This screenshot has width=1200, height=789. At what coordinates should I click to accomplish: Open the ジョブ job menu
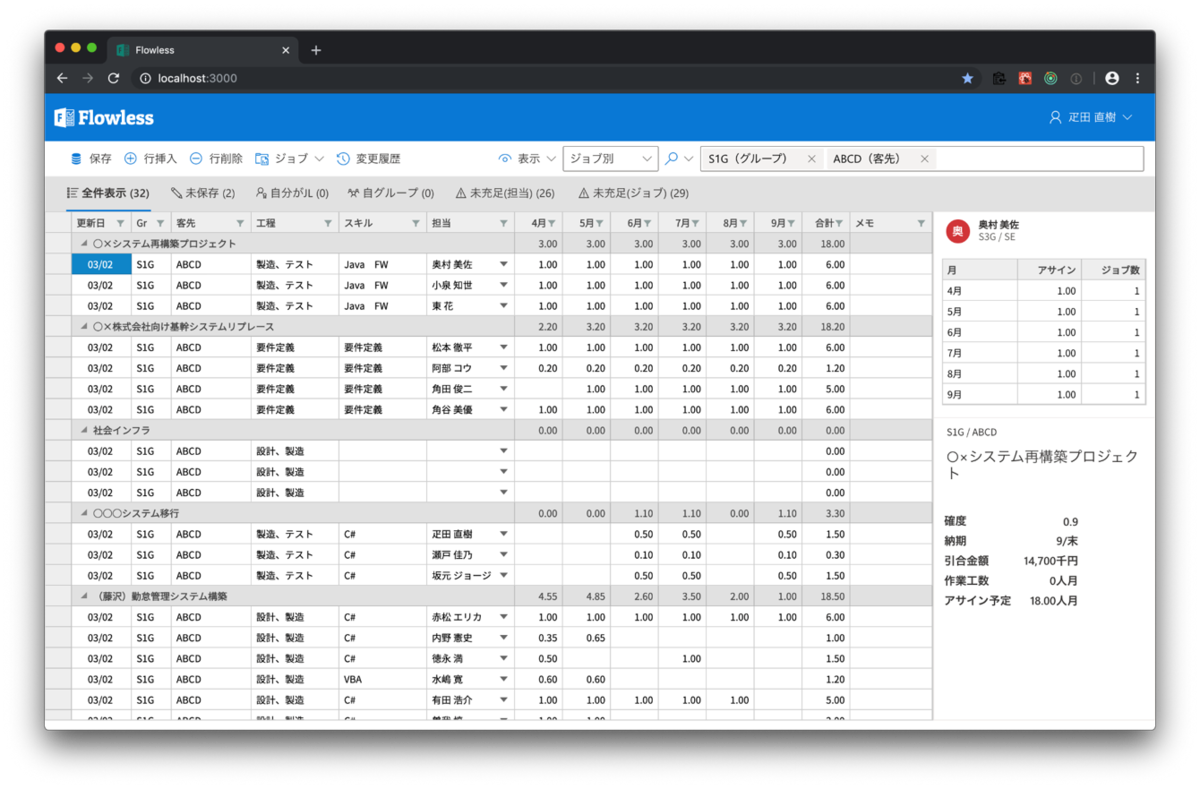click(290, 159)
